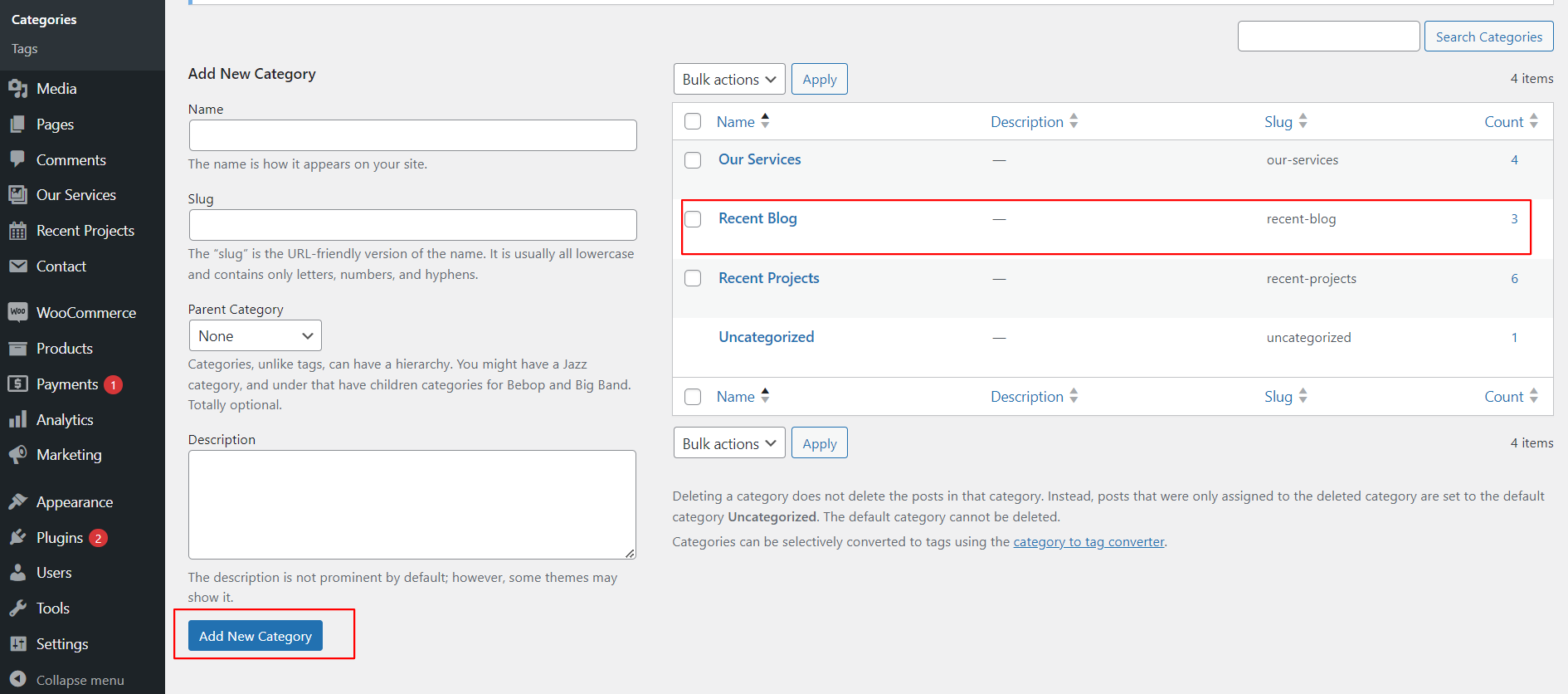Image resolution: width=1568 pixels, height=694 pixels.
Task: Open the bottom Bulk actions dropdown
Action: click(729, 444)
